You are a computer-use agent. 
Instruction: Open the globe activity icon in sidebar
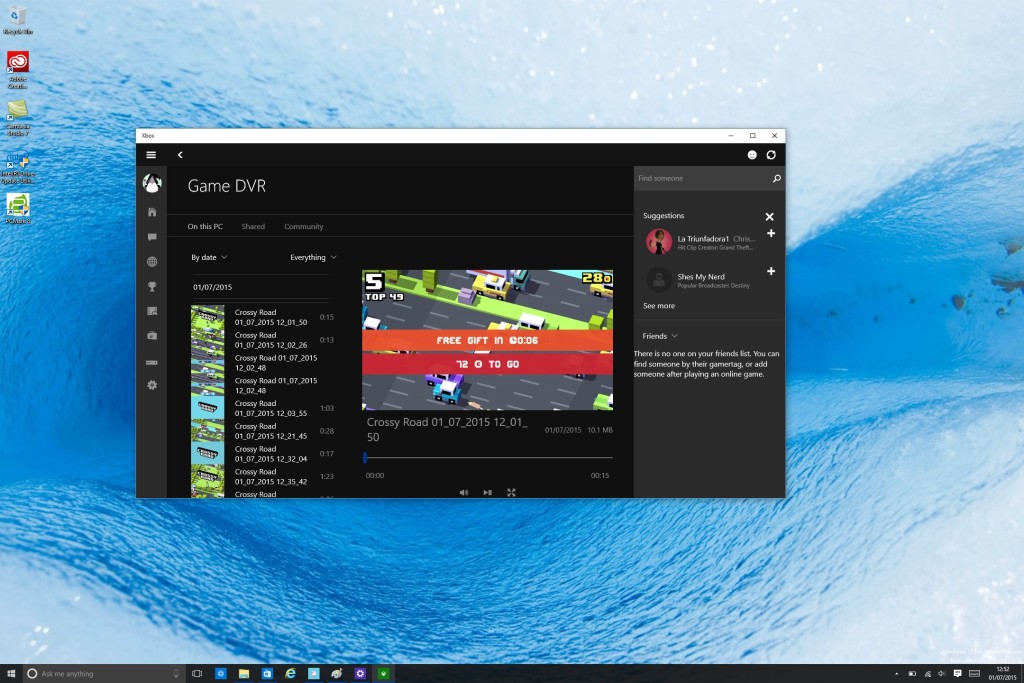152,262
